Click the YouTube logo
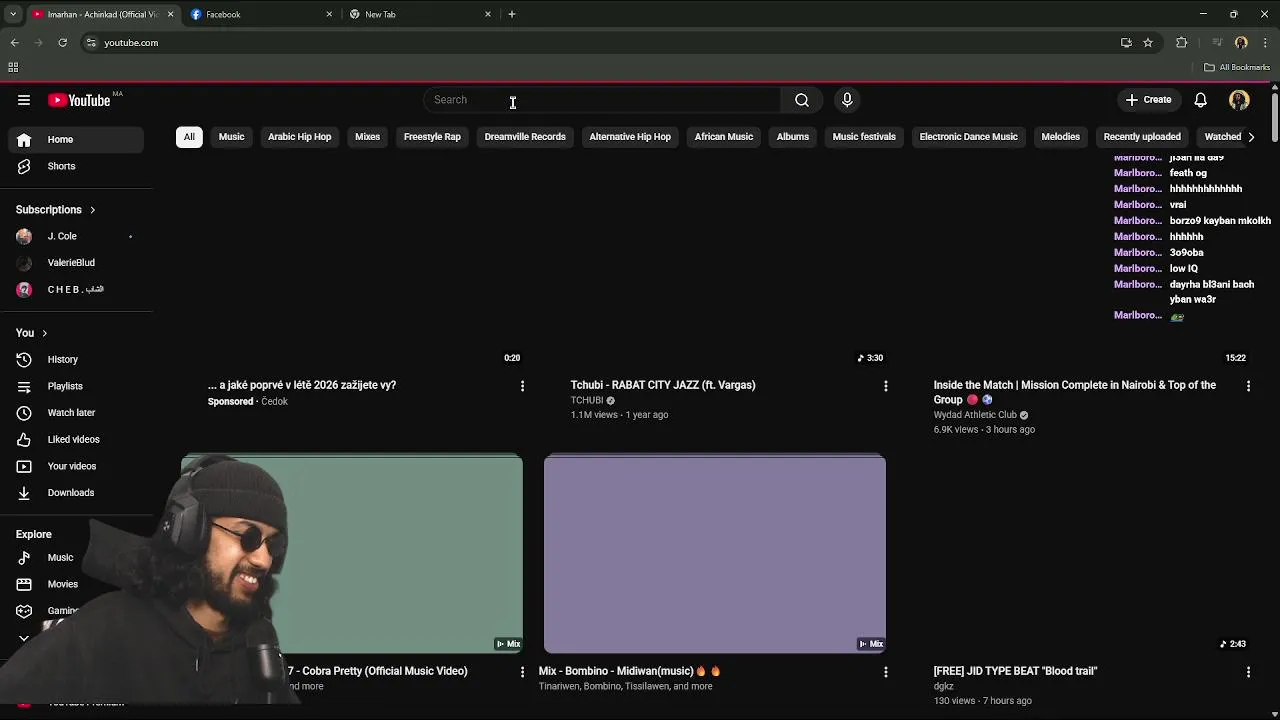The image size is (1280, 720). [79, 100]
